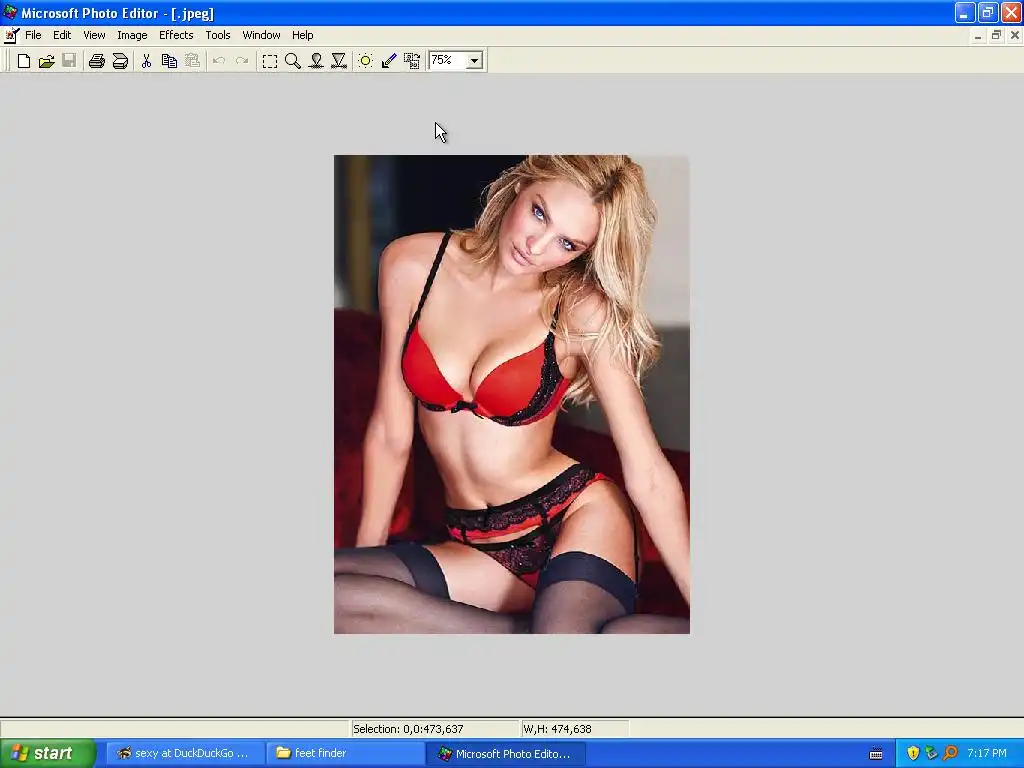This screenshot has width=1024, height=768.
Task: Switch to feet finder folder taskbar button
Action: click(345, 753)
